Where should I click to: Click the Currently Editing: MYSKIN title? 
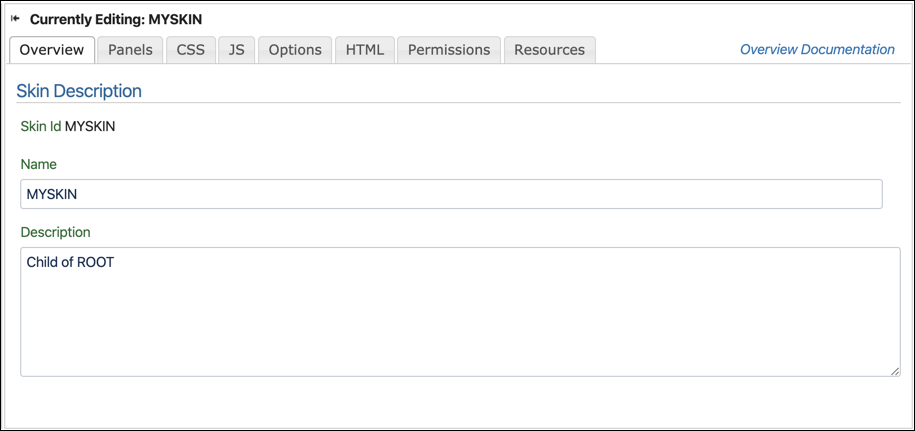[116, 19]
